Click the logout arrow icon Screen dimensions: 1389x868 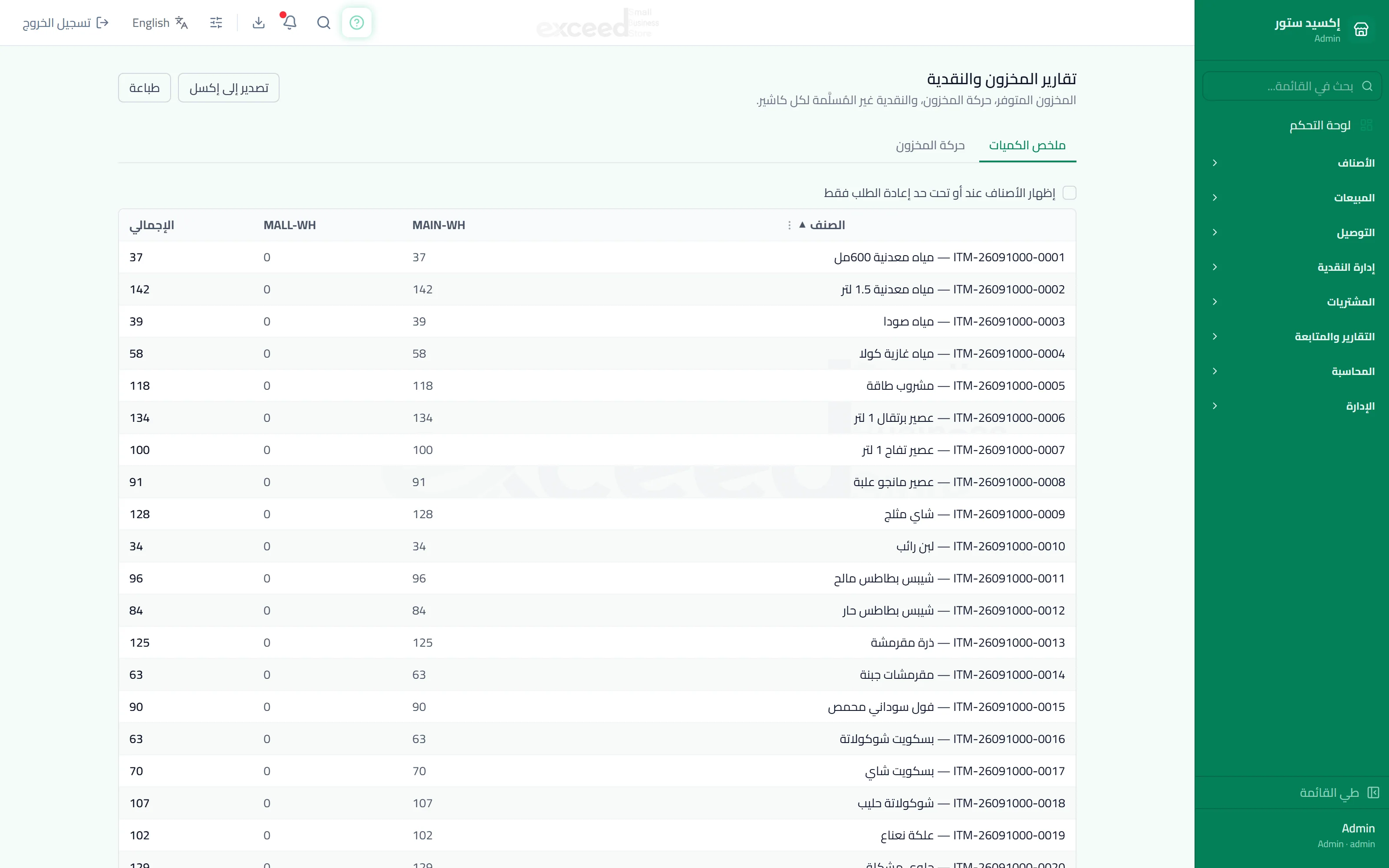103,23
